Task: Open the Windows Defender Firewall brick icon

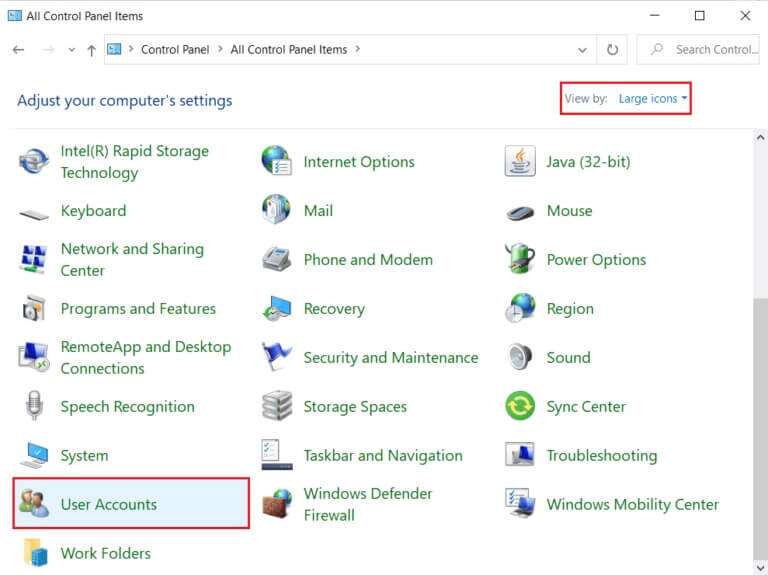Action: coord(277,503)
